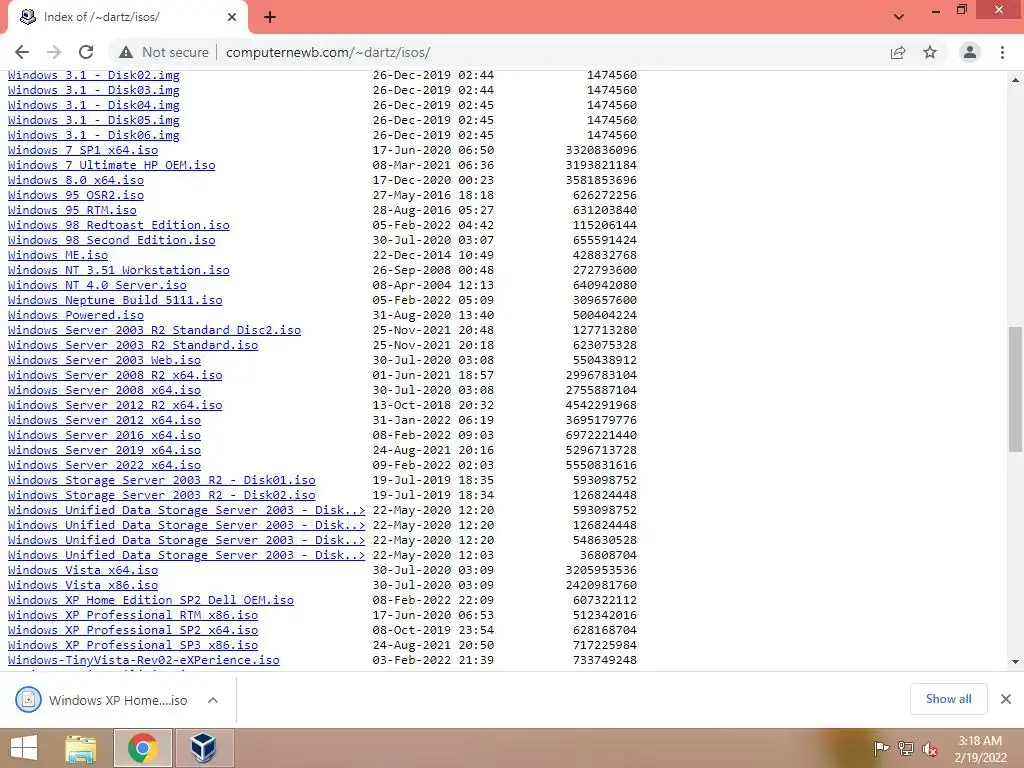The height and width of the screenshot is (768, 1024).
Task: Open Windows NT 3.51 Workstation.iso
Action: pos(119,270)
